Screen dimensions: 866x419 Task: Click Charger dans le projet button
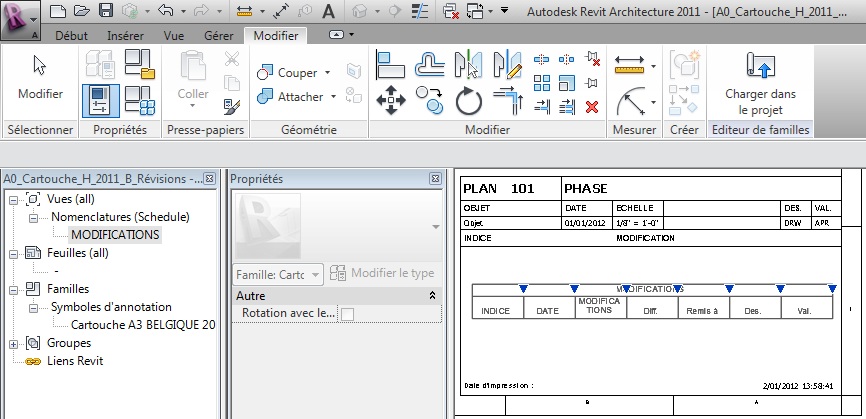[760, 83]
